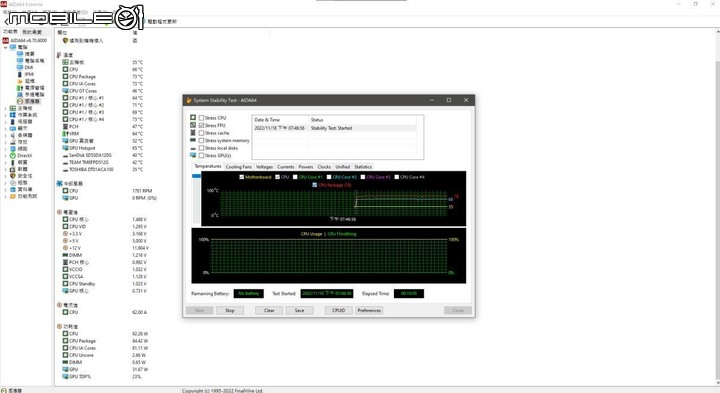Toggle the CPU Core #4 graph checkbox
Screen dimensions: 720x393
point(397,177)
